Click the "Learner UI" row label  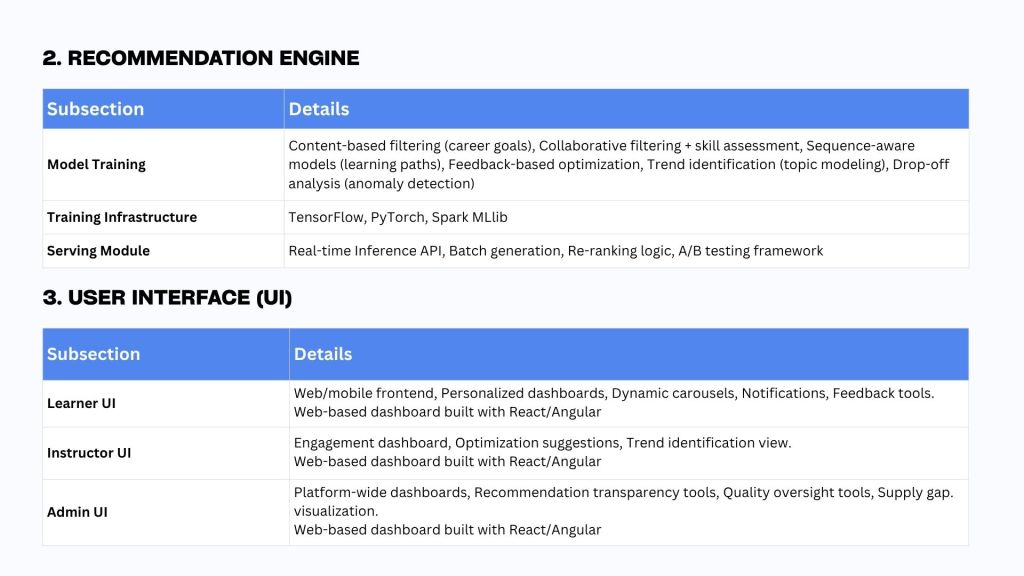[80, 403]
